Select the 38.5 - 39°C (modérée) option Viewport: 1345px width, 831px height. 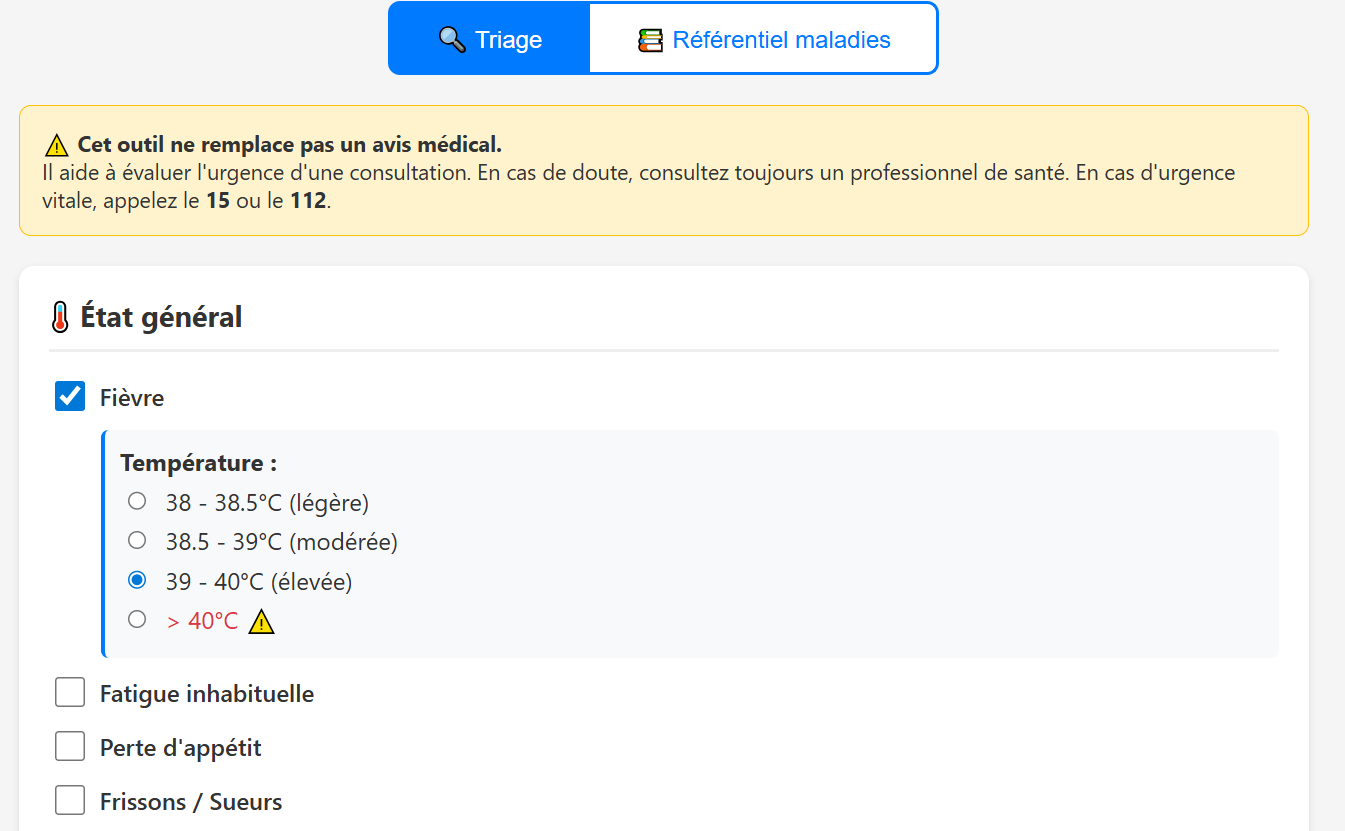click(136, 540)
